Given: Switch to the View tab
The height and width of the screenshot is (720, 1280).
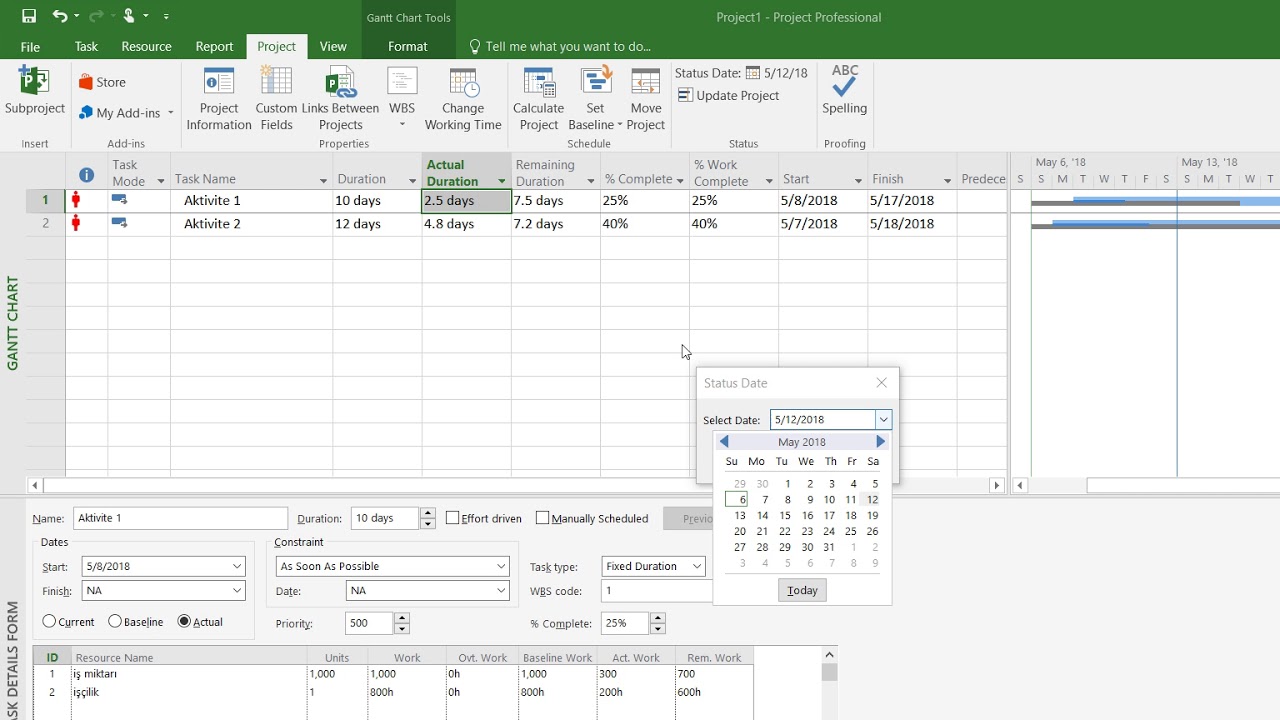Looking at the screenshot, I should coord(333,46).
